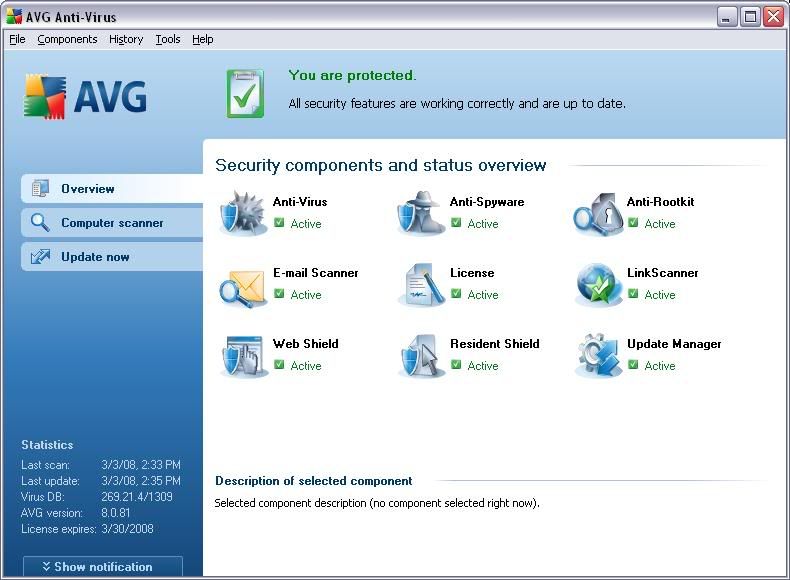Select the License document icon

click(x=421, y=284)
